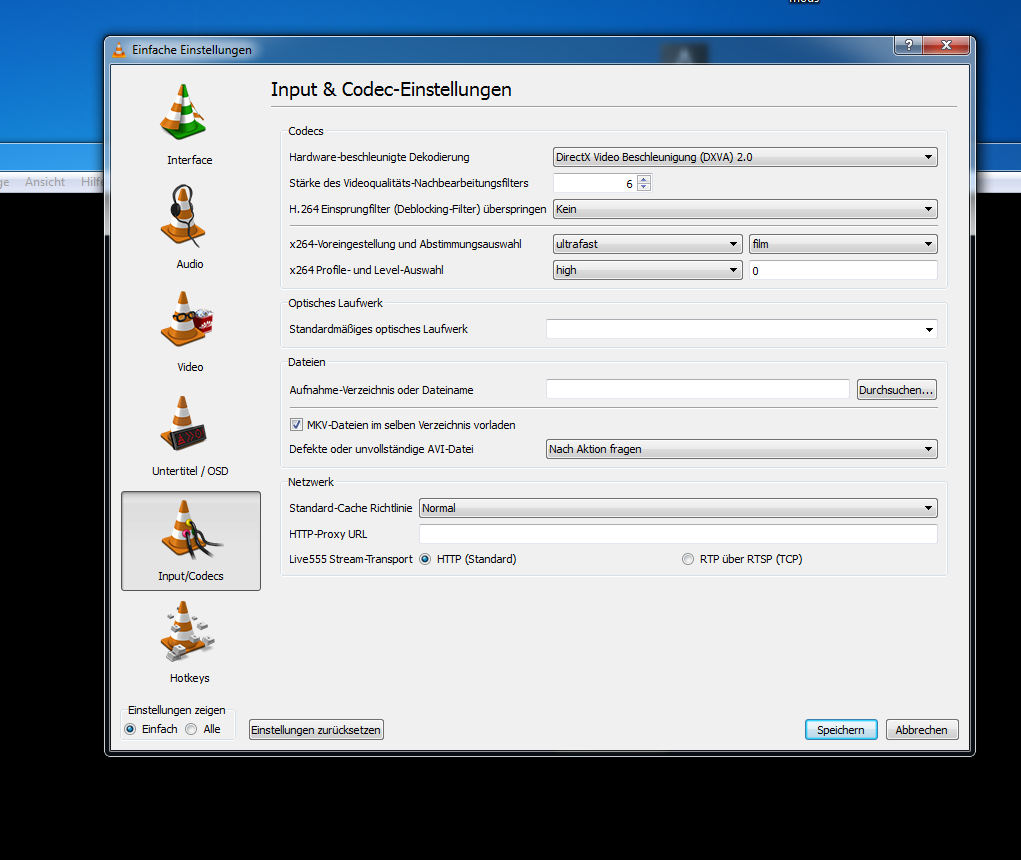Increase the Nachbearbeitungsfilter strength spinner

tap(644, 180)
